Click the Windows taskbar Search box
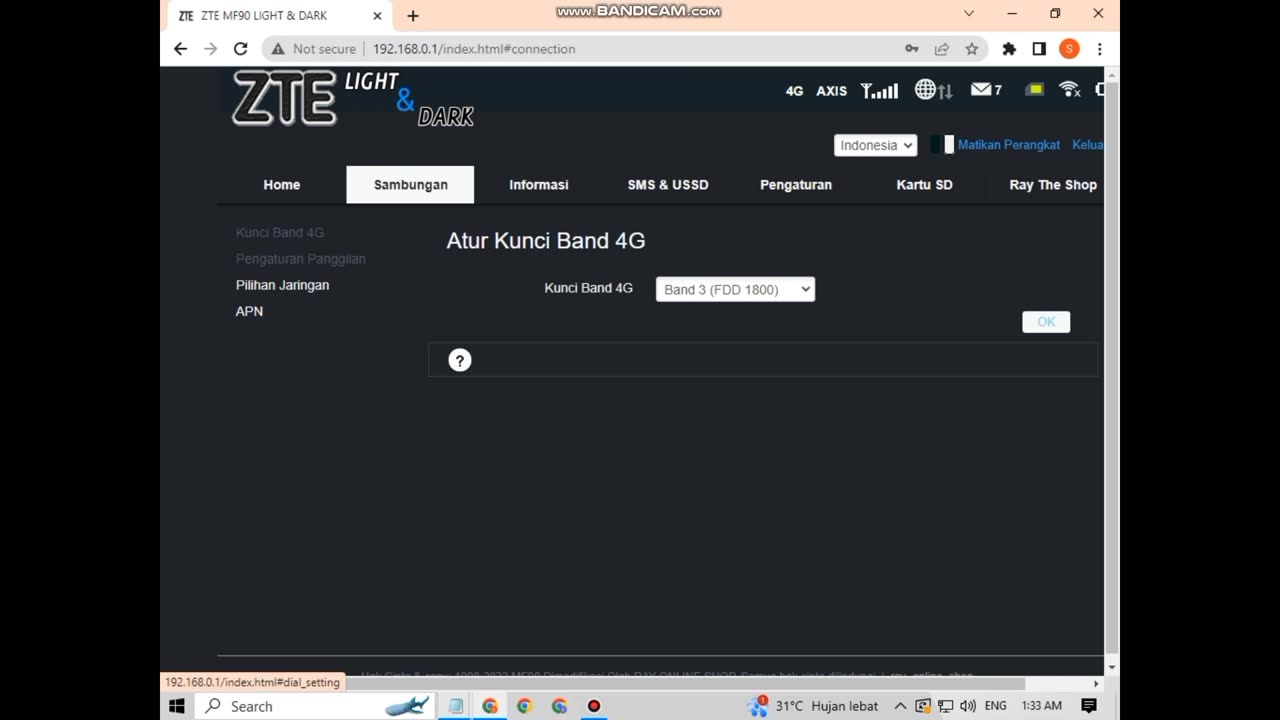Viewport: 1280px width, 720px height. (x=316, y=706)
